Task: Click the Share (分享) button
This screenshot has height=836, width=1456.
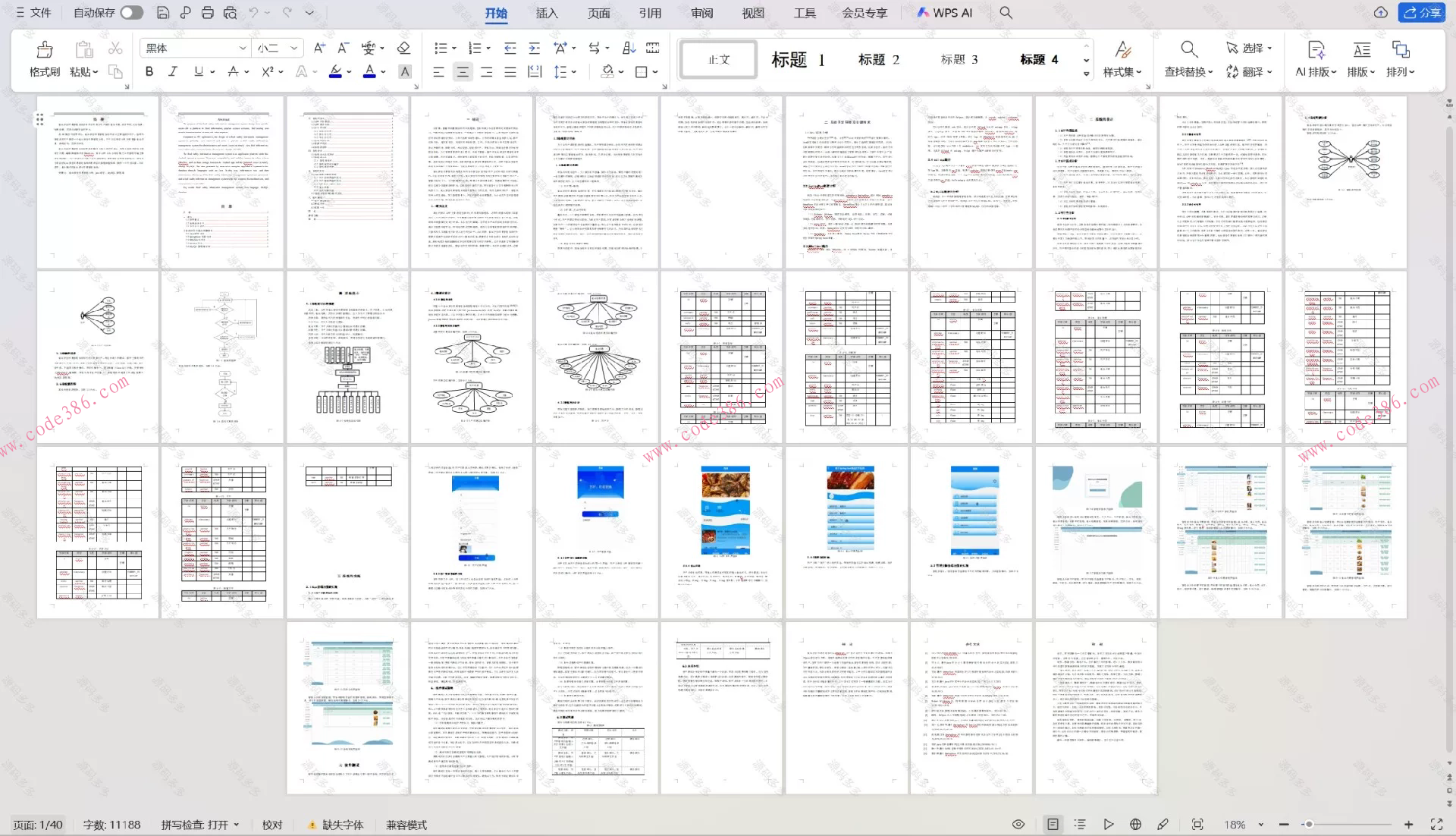Action: [1422, 13]
